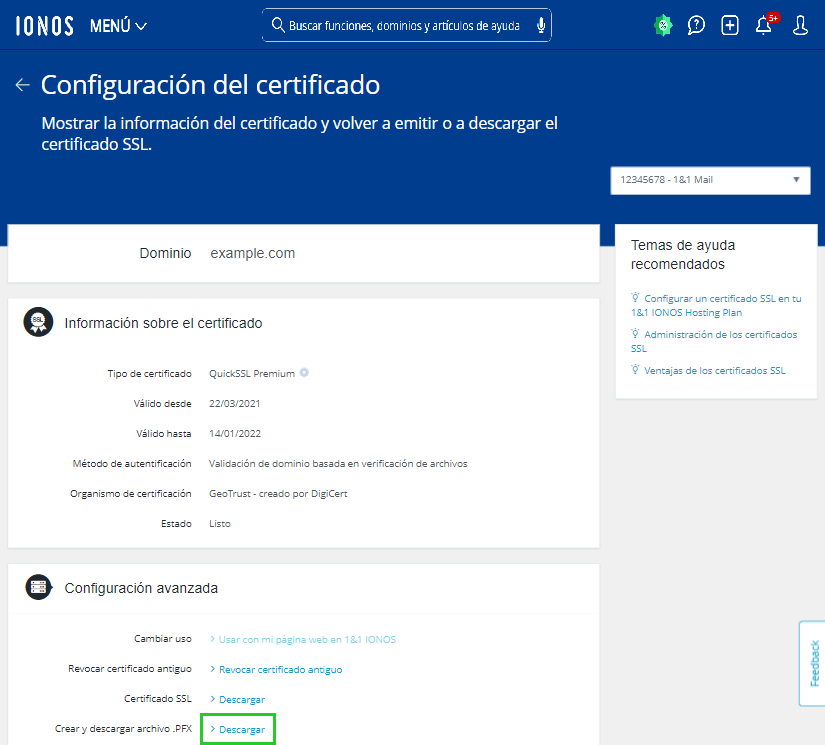Click the green badge icon in header
The image size is (825, 745).
[663, 25]
